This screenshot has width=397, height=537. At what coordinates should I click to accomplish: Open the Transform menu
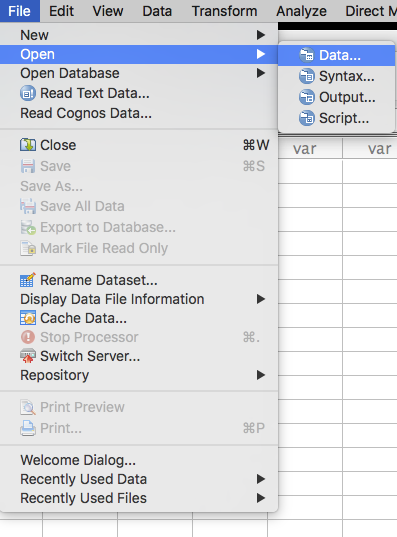click(224, 11)
